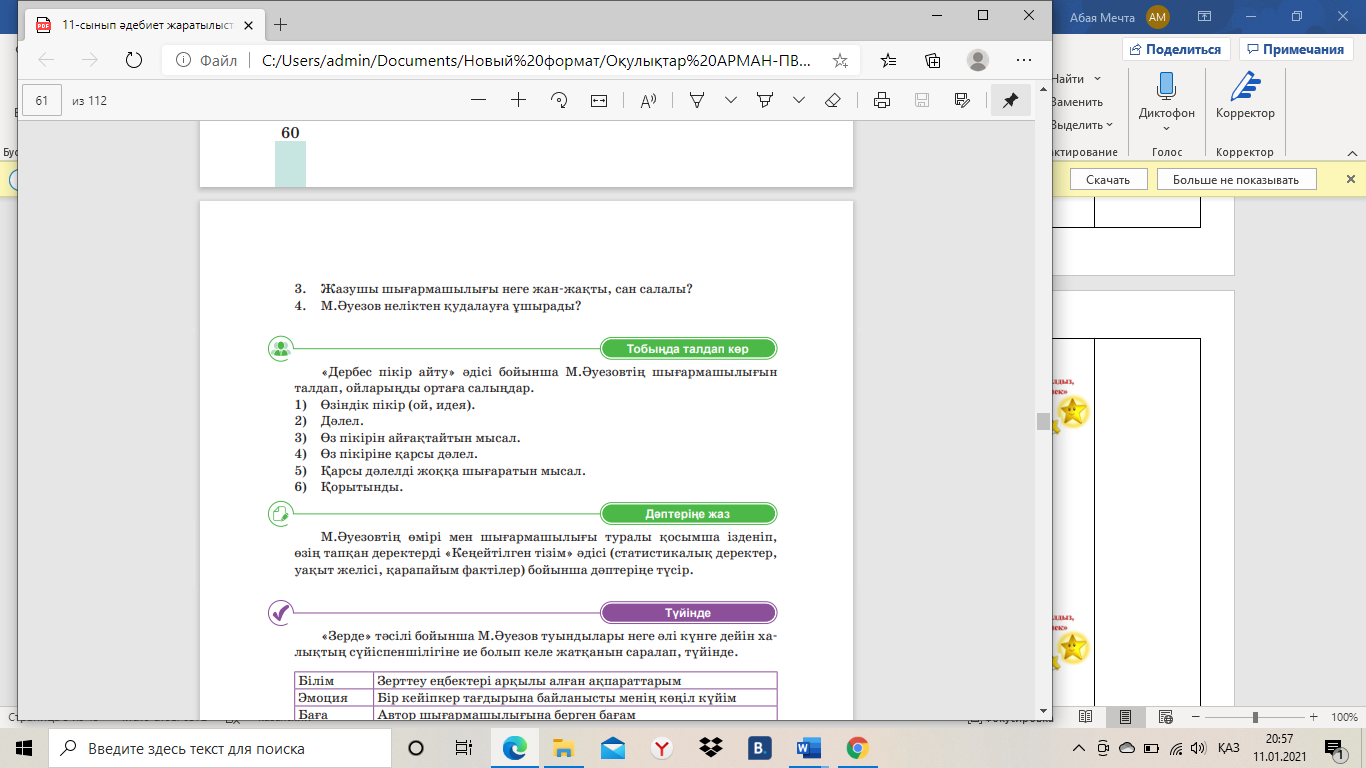Select the Erase tool
This screenshot has width=1366, height=768.
(832, 100)
